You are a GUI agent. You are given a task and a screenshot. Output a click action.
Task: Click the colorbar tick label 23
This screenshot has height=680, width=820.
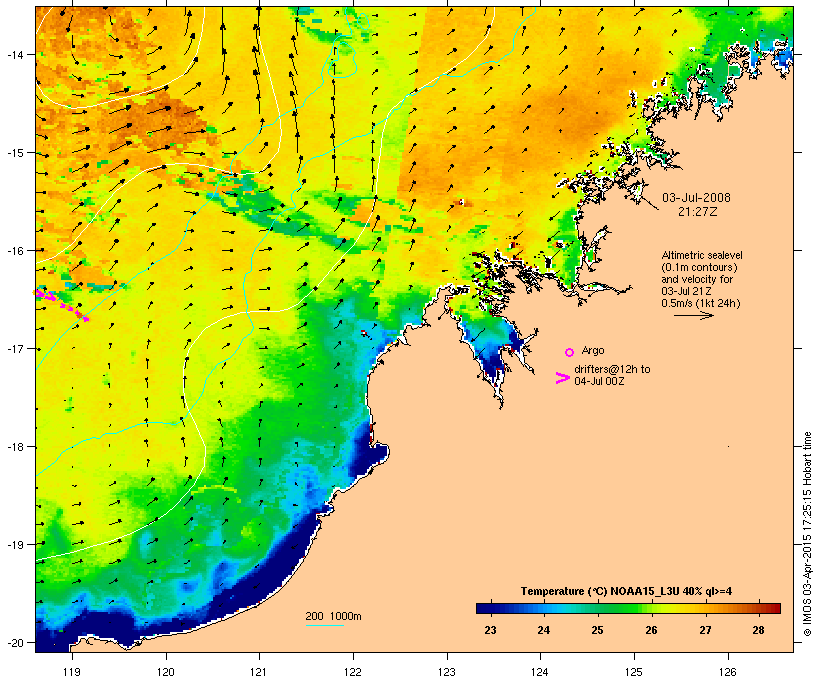click(490, 630)
